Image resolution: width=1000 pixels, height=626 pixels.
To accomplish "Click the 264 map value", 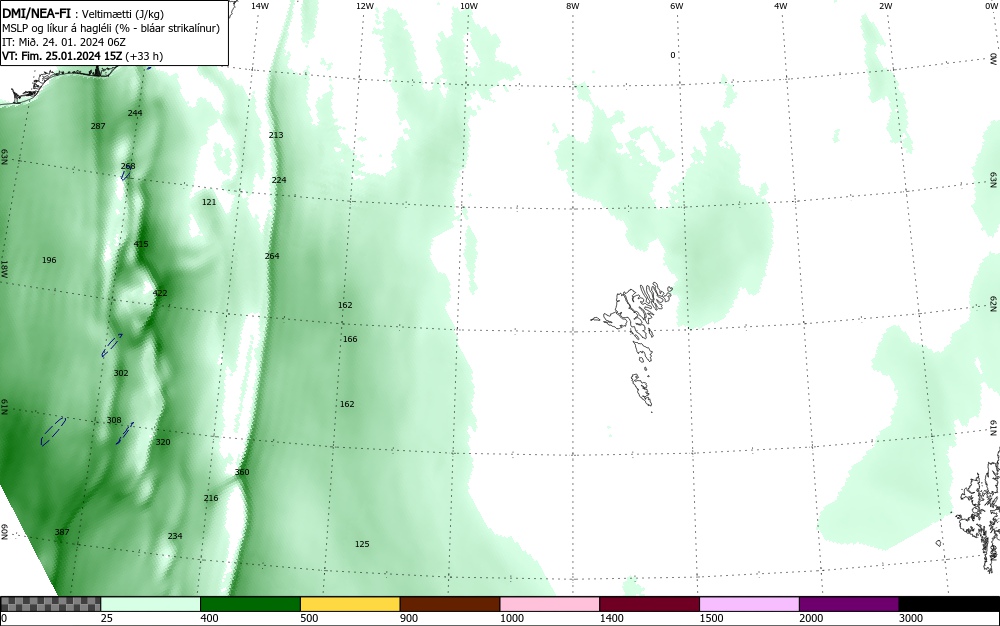I will [272, 256].
